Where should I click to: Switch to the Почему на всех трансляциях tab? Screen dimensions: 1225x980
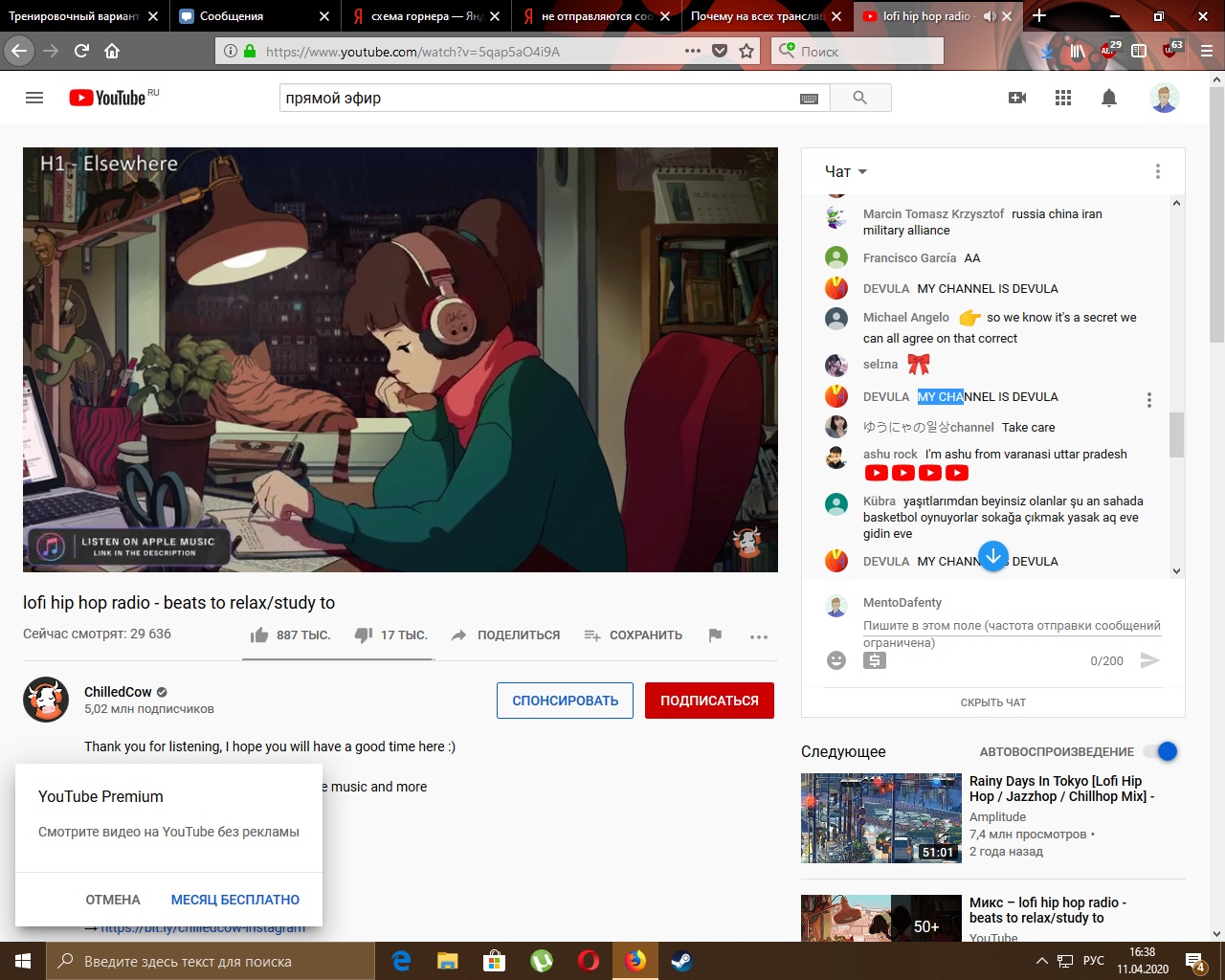tap(768, 16)
